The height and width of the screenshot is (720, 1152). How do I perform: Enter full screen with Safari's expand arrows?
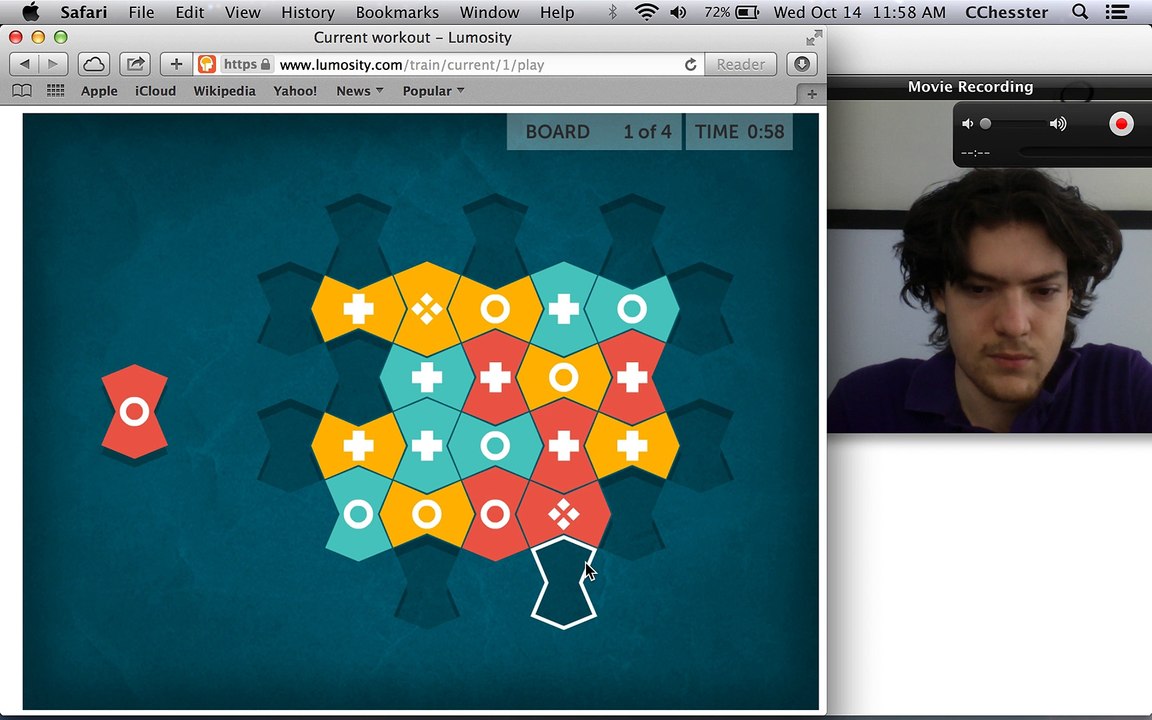pyautogui.click(x=813, y=37)
